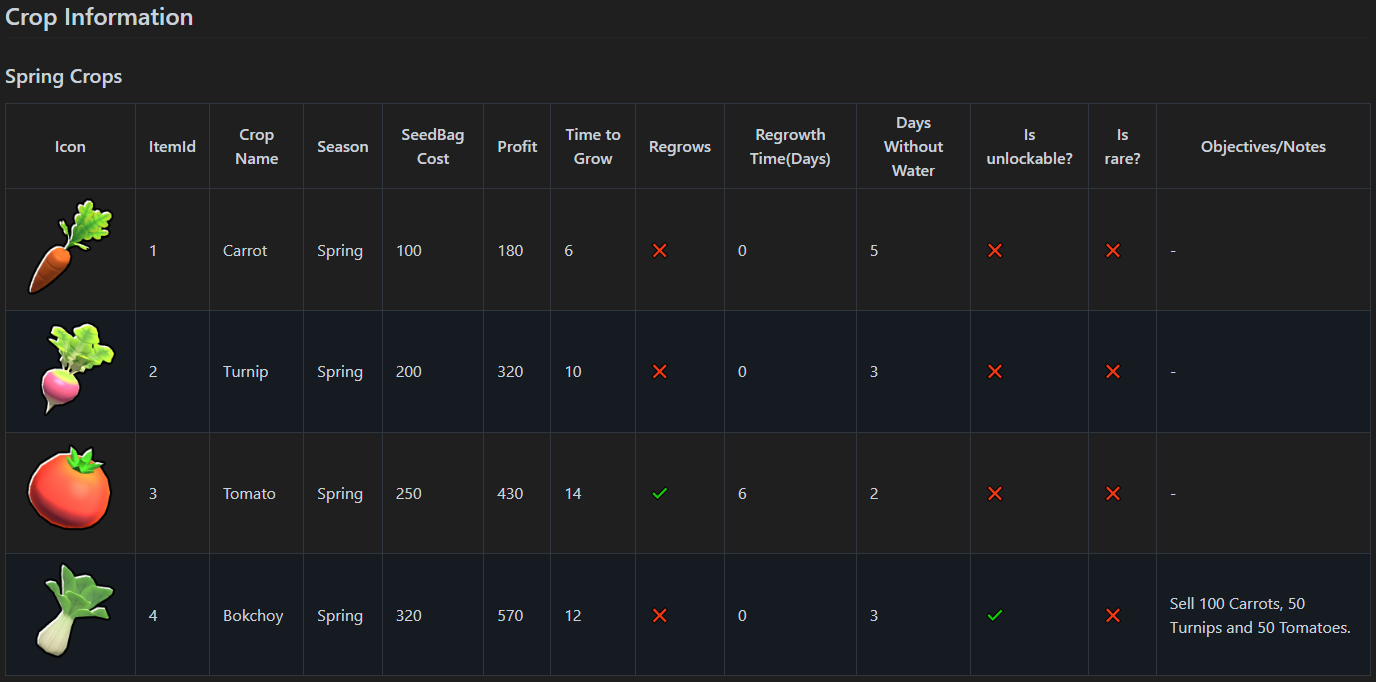This screenshot has height=682, width=1376.
Task: Click the Bokchoy objective note text
Action: coord(1259,615)
